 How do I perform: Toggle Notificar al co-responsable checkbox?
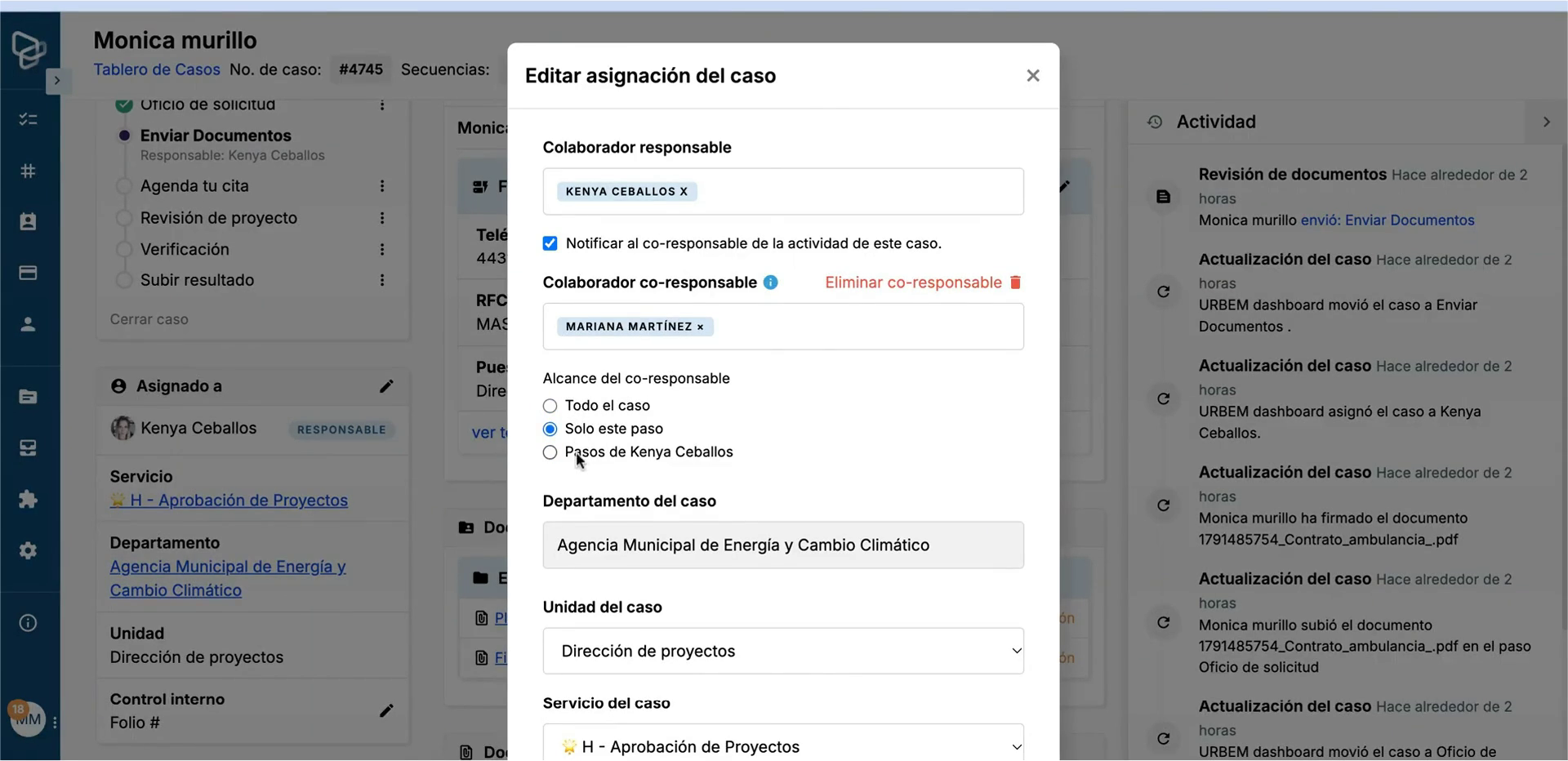(x=550, y=243)
